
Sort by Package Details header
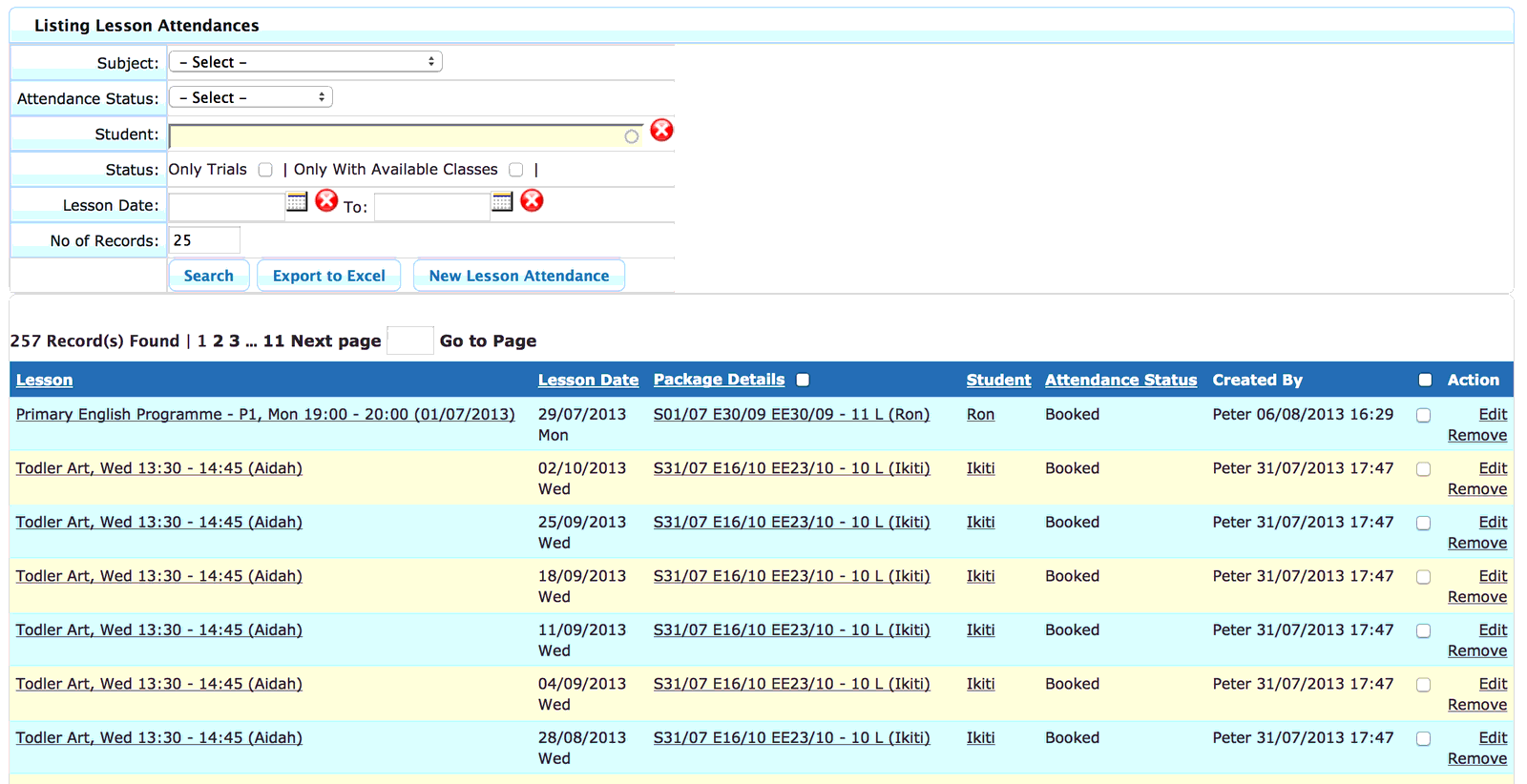click(x=719, y=380)
